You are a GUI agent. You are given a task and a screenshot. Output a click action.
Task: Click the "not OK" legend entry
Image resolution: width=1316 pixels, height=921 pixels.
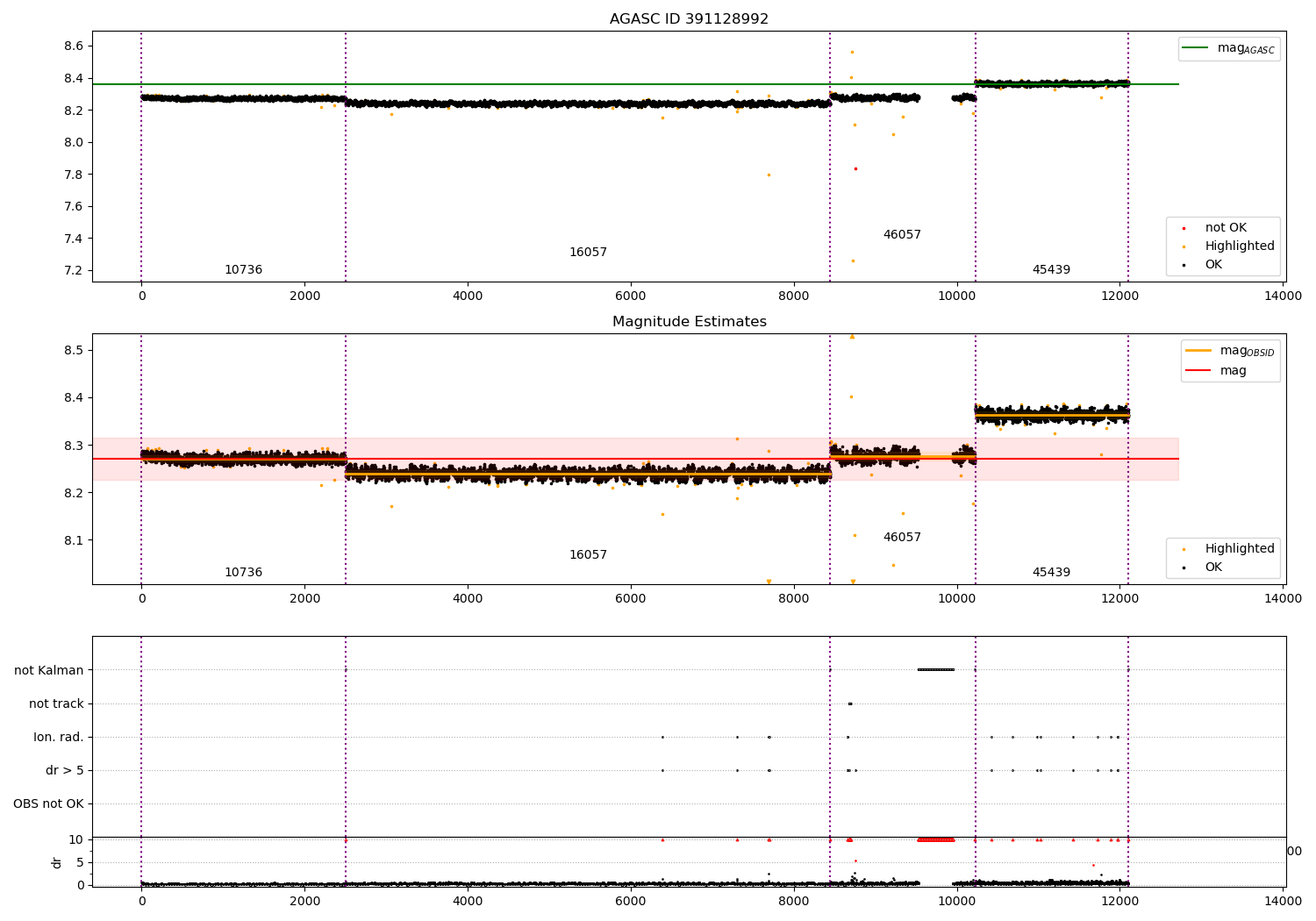pyautogui.click(x=1226, y=228)
